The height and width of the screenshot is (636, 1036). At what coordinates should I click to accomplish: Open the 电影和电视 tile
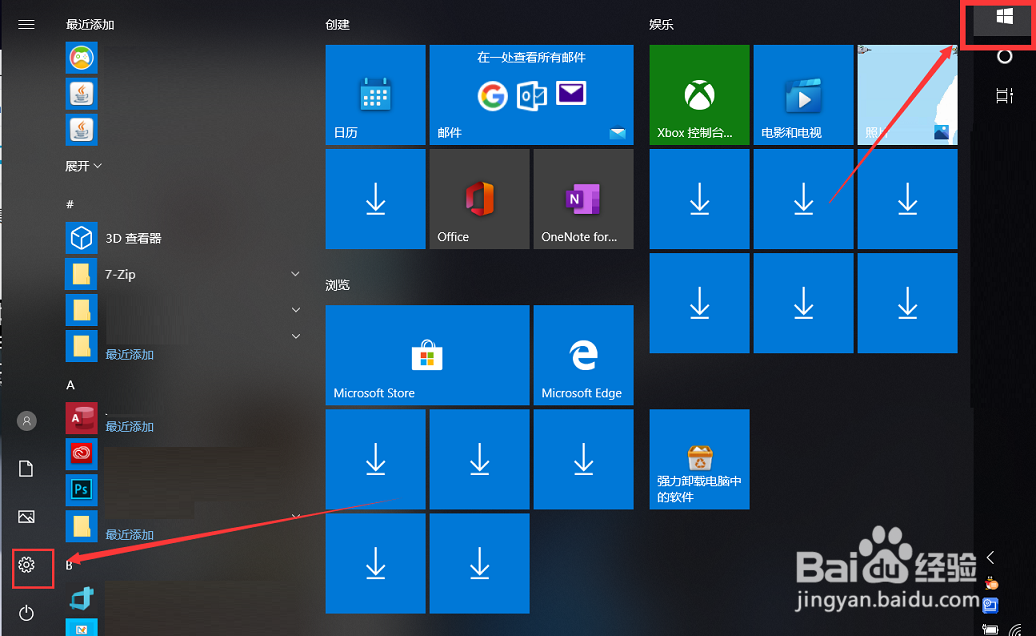click(803, 94)
